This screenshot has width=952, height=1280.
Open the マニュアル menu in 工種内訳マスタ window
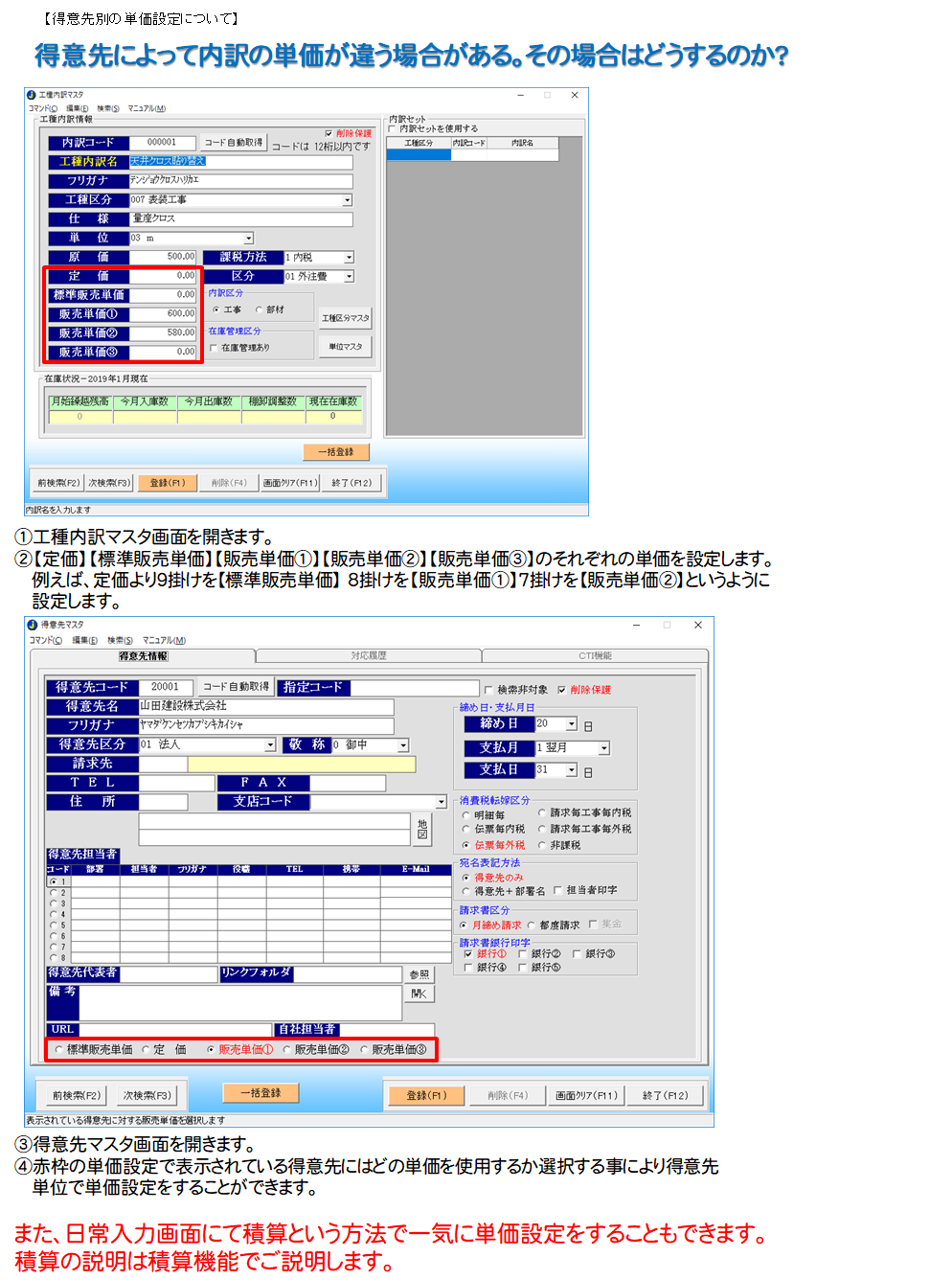pos(147,108)
